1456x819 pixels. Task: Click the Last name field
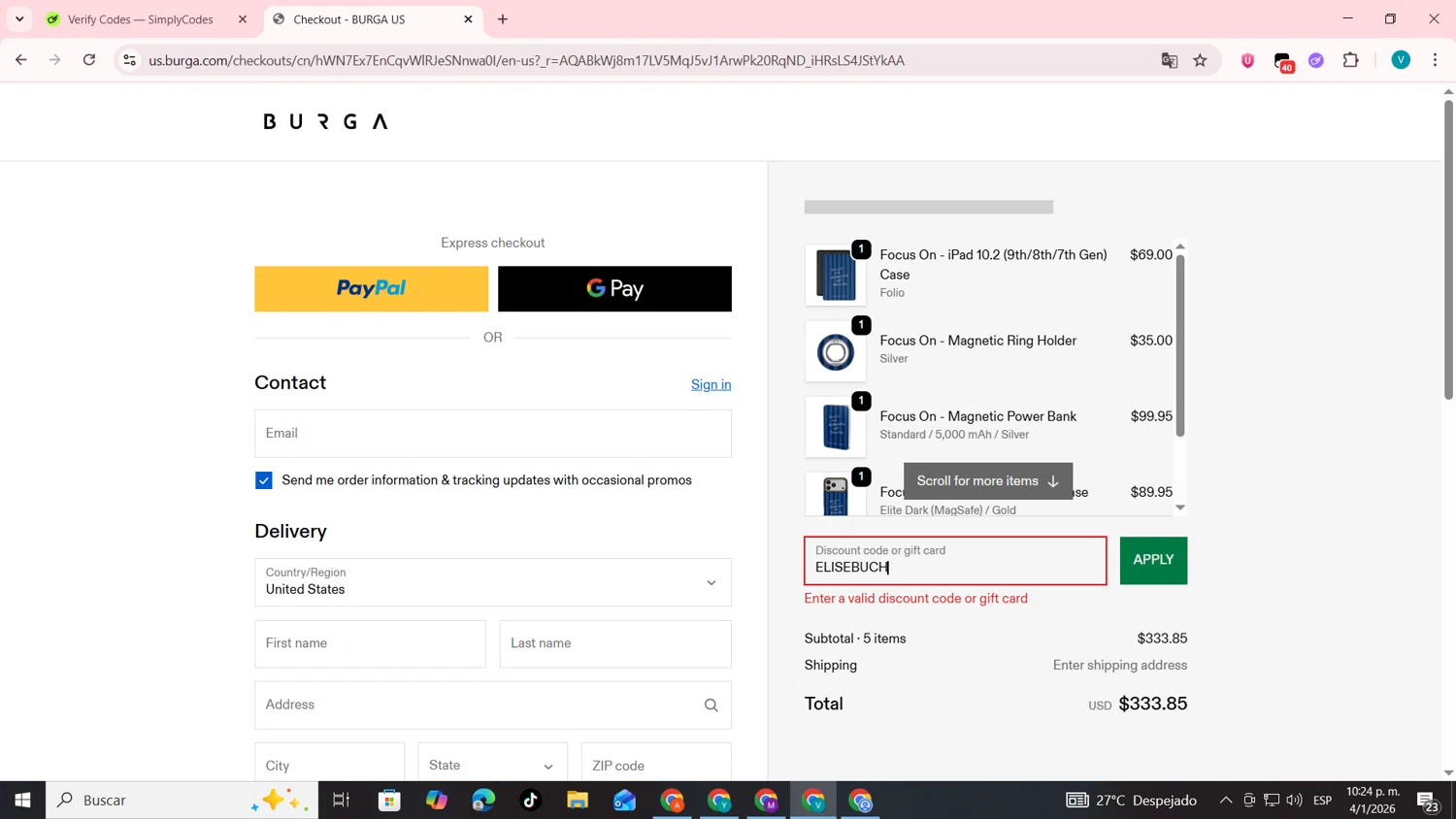coord(615,644)
